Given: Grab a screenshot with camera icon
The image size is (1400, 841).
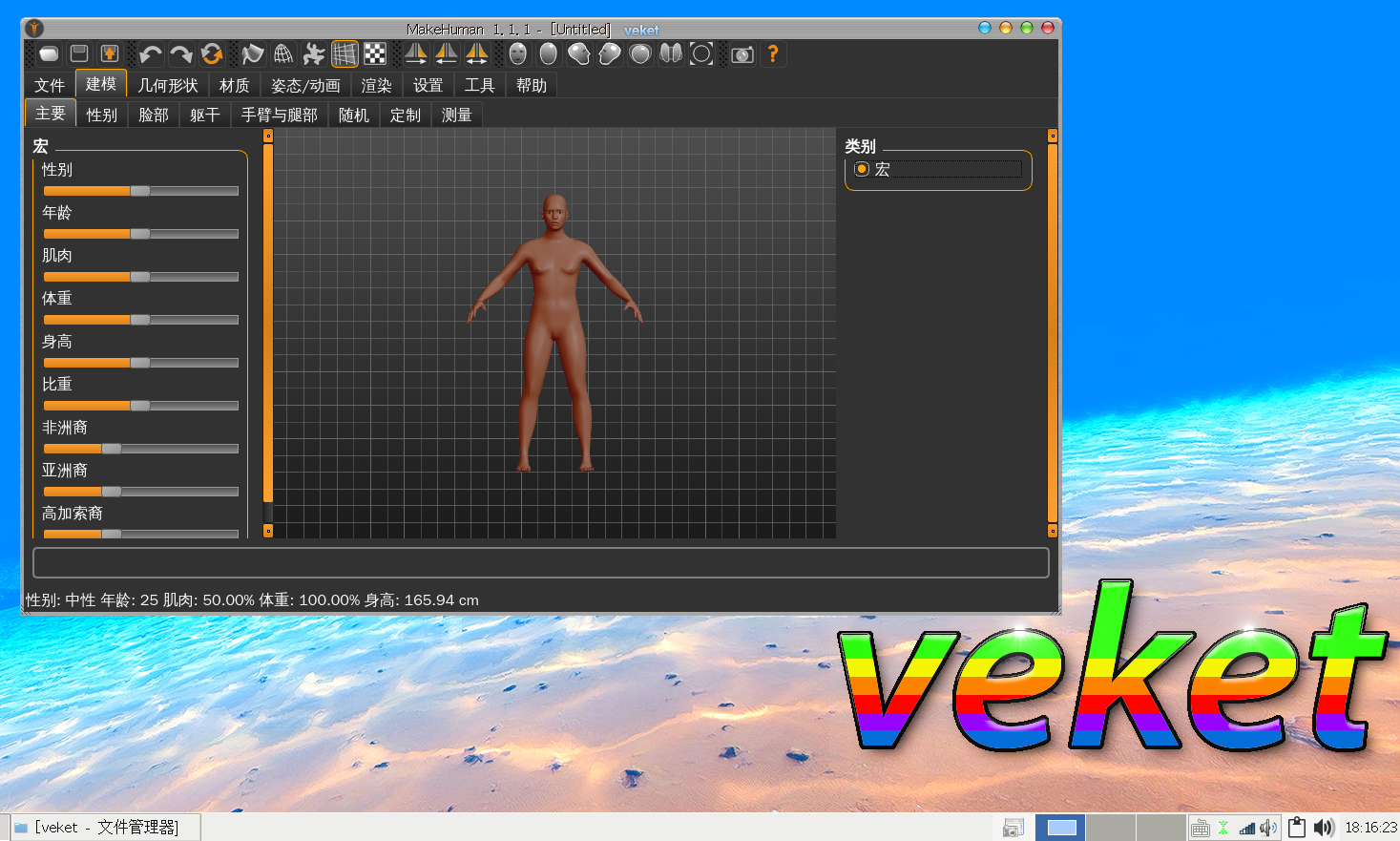Looking at the screenshot, I should click(742, 54).
